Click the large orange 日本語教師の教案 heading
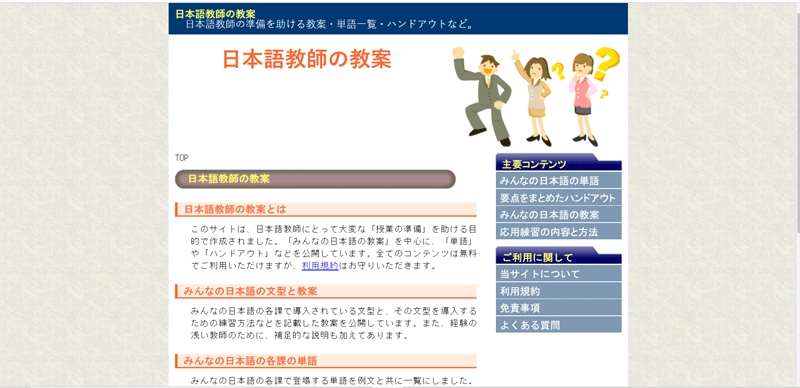 pyautogui.click(x=307, y=59)
